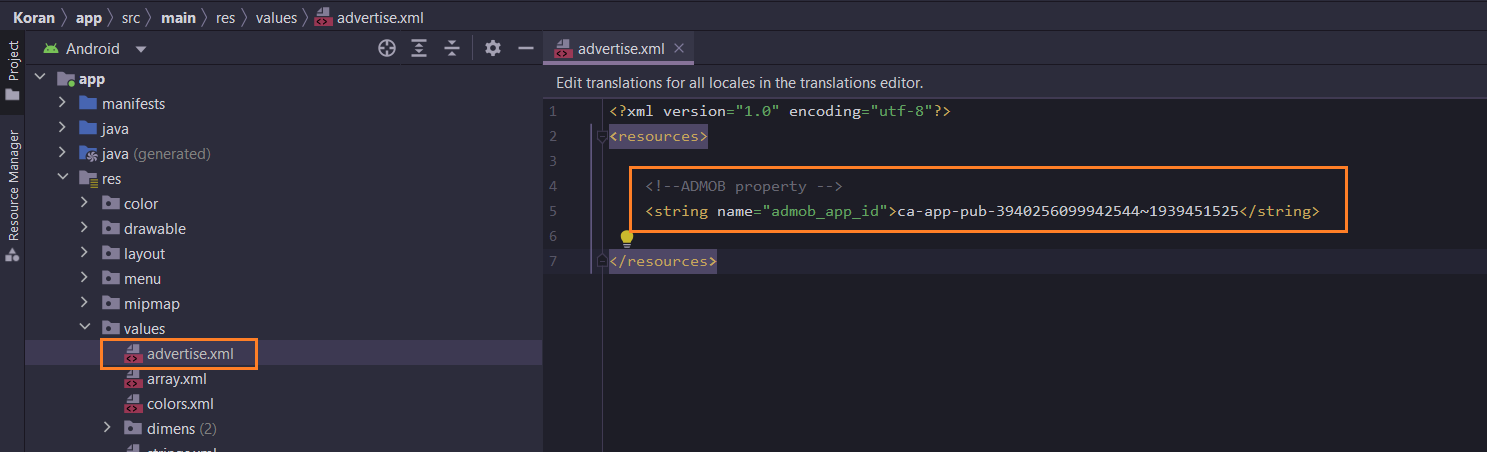Collapse the values folder
Image resolution: width=1487 pixels, height=452 pixels.
(85, 329)
